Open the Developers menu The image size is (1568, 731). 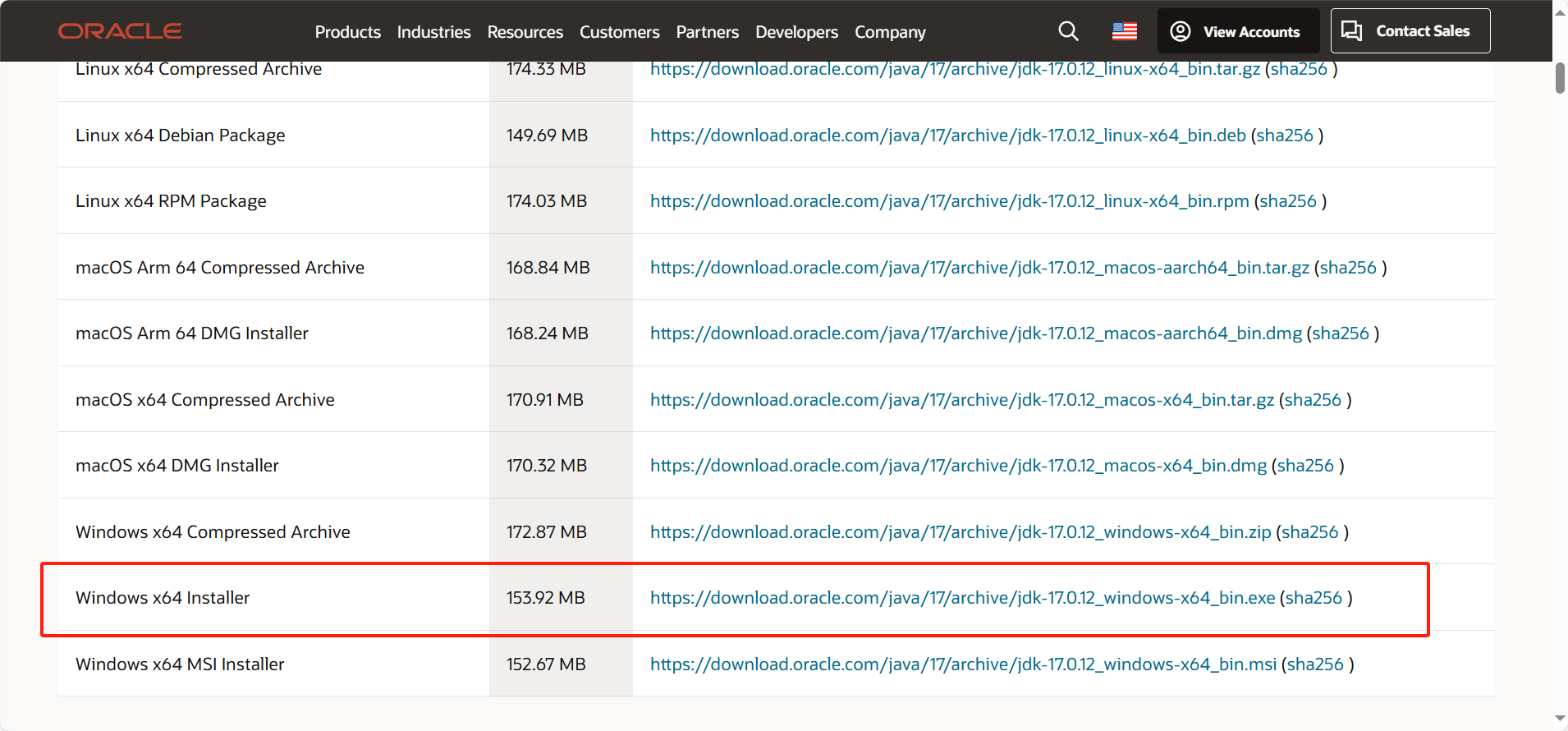797,32
